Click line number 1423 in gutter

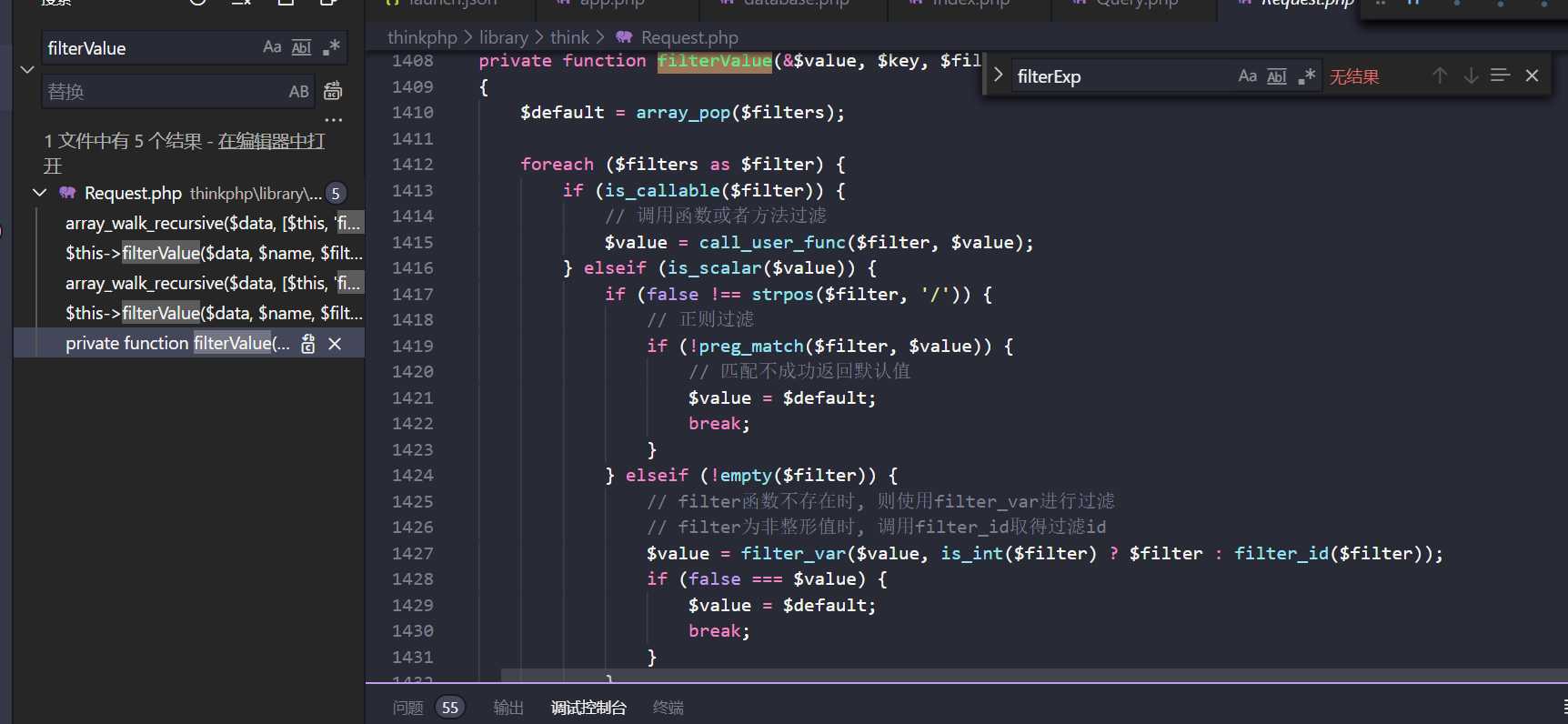point(413,449)
